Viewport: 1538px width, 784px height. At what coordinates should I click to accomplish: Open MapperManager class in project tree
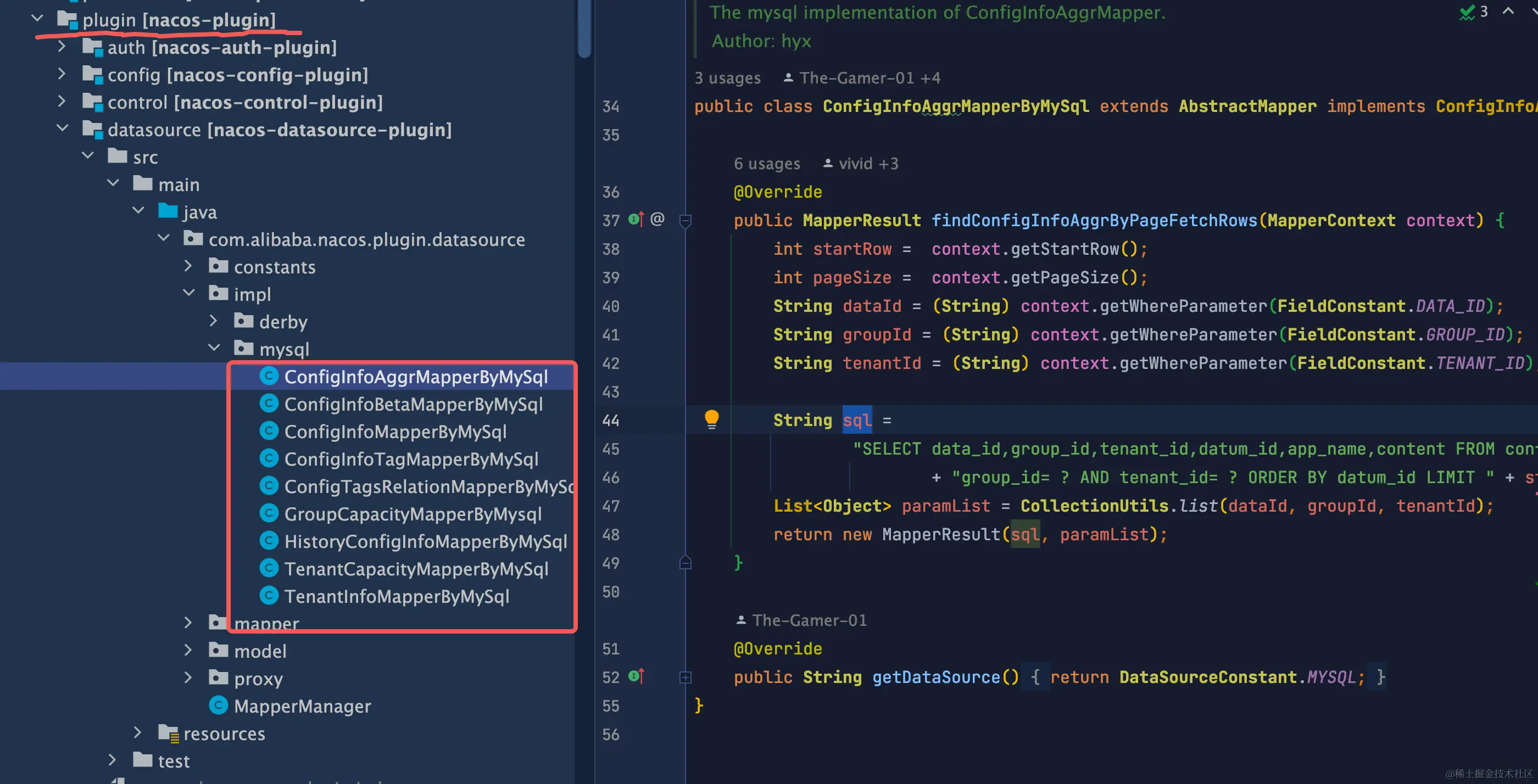(302, 706)
